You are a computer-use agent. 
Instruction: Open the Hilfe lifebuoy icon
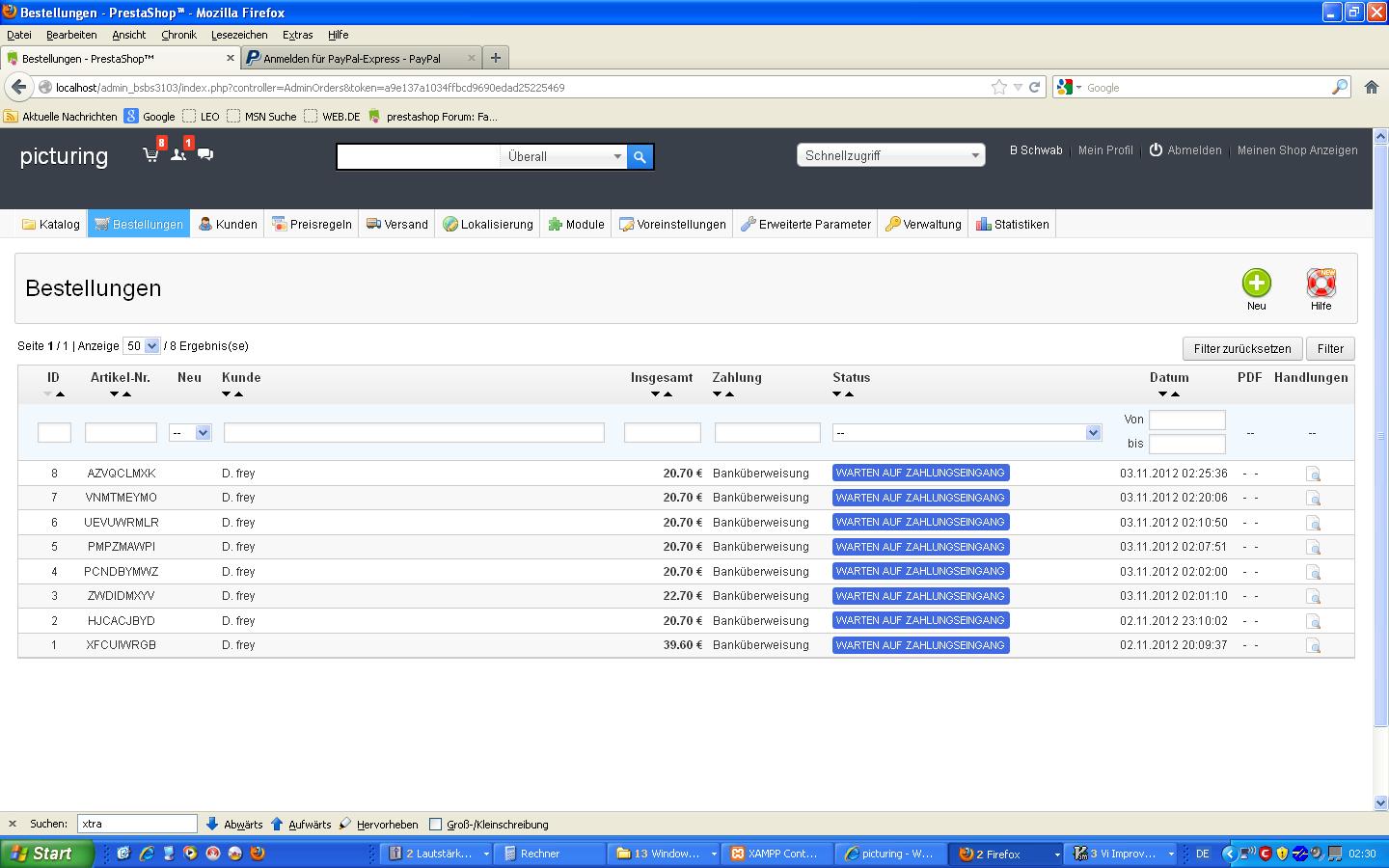(x=1321, y=283)
